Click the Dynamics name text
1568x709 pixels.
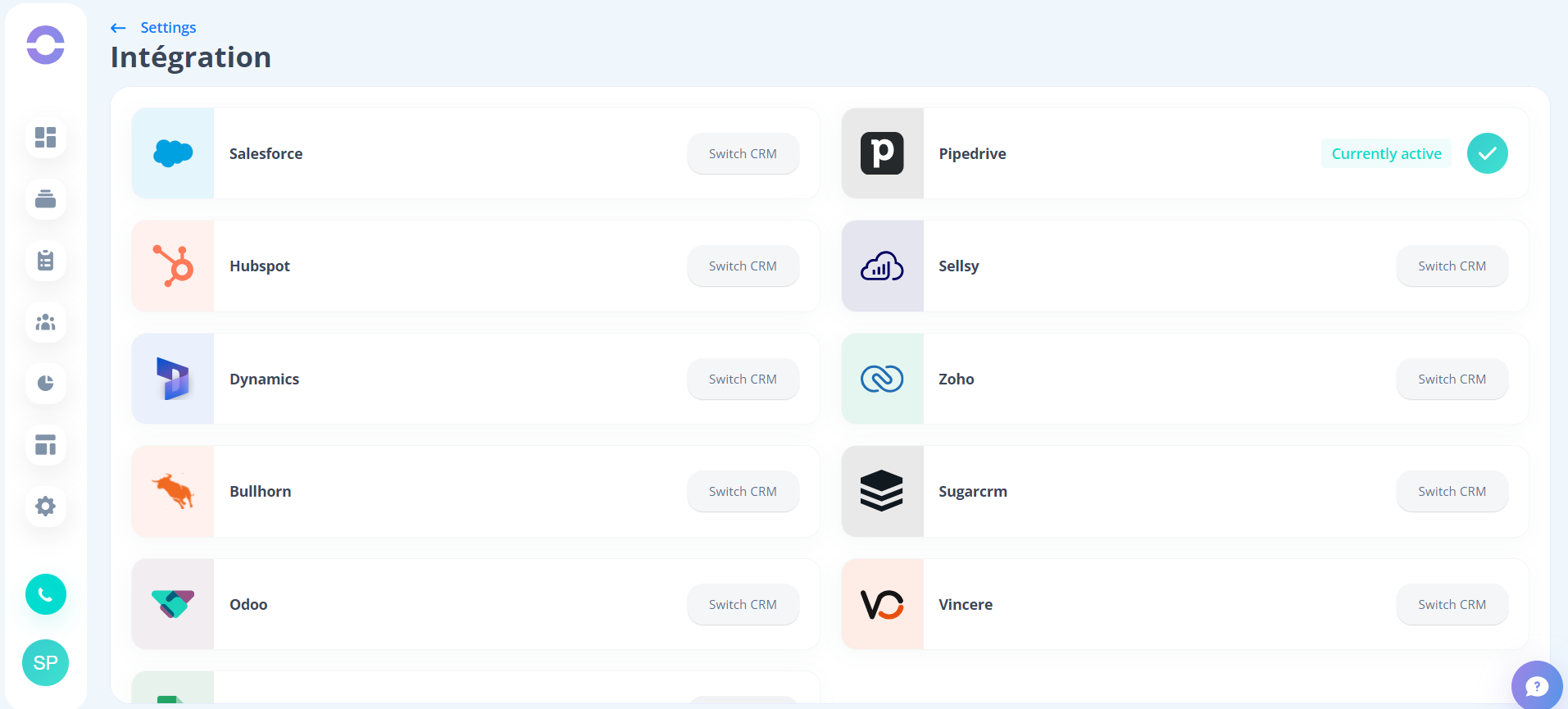(x=264, y=379)
